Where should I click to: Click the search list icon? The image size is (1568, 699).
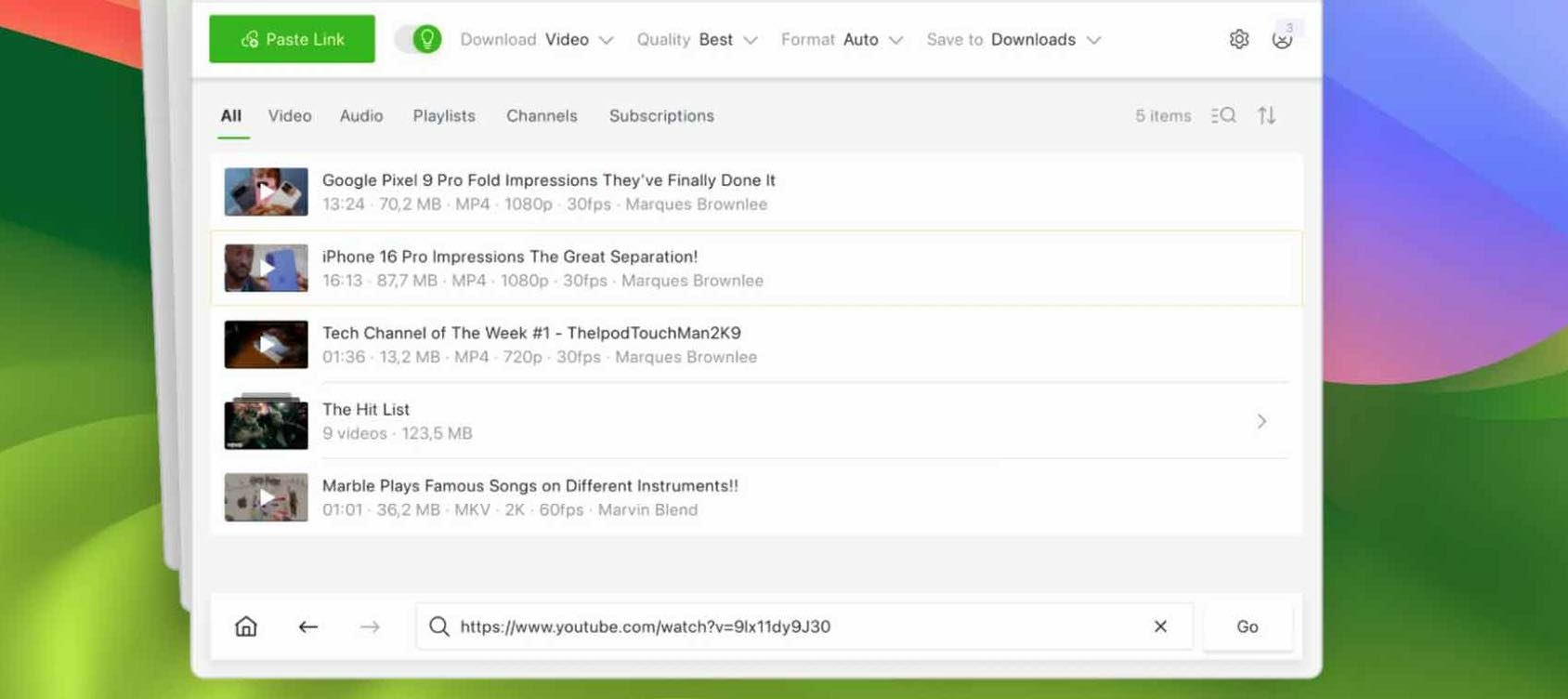pos(1223,115)
